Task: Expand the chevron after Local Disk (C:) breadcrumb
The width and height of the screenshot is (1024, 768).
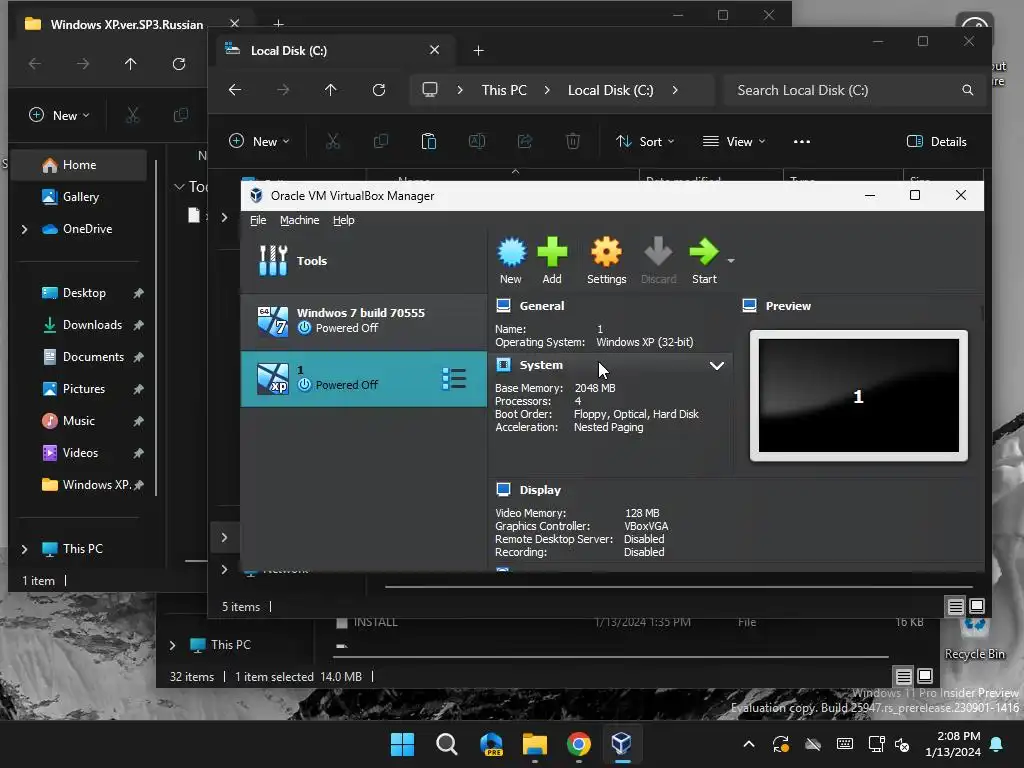Action: (x=675, y=90)
